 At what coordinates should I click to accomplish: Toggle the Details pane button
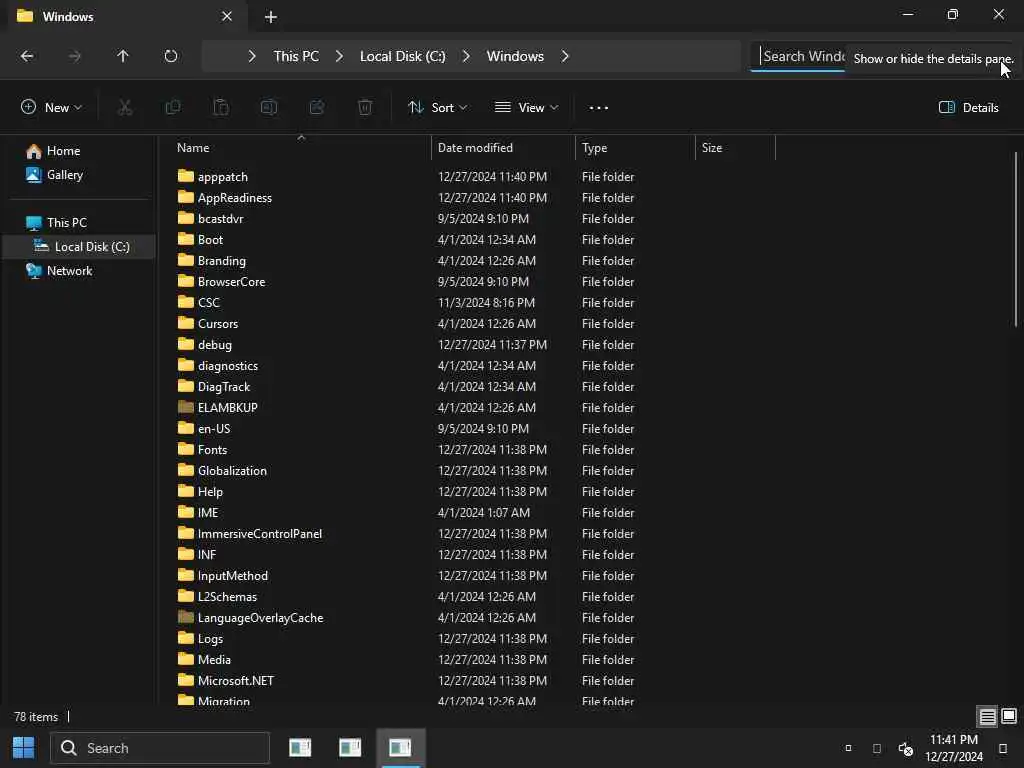pyautogui.click(x=968, y=107)
